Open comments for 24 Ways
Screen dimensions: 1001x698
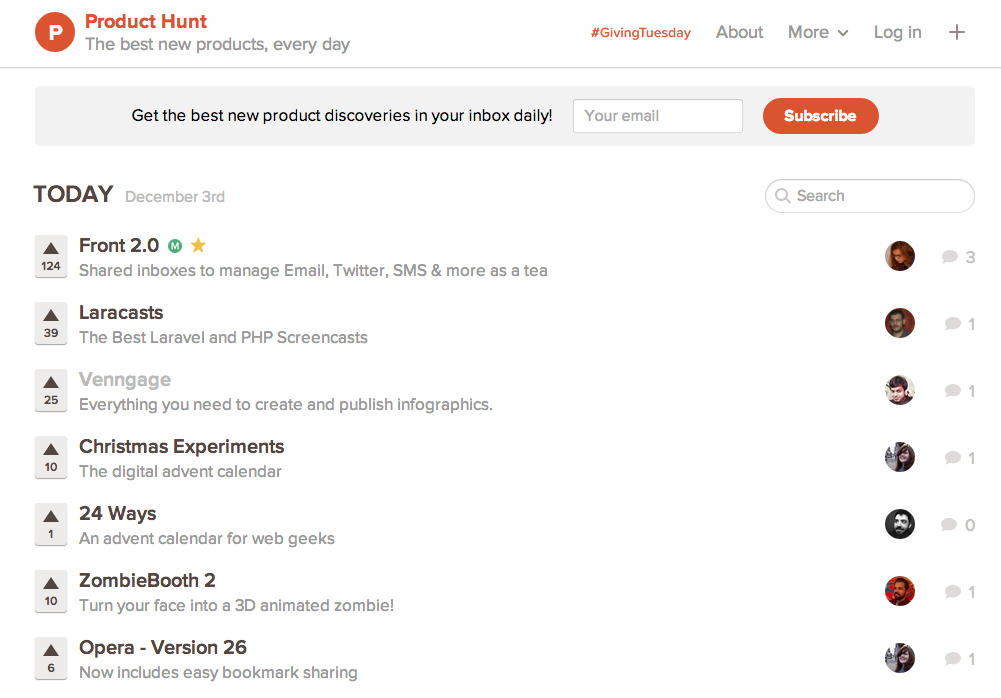[x=957, y=525]
